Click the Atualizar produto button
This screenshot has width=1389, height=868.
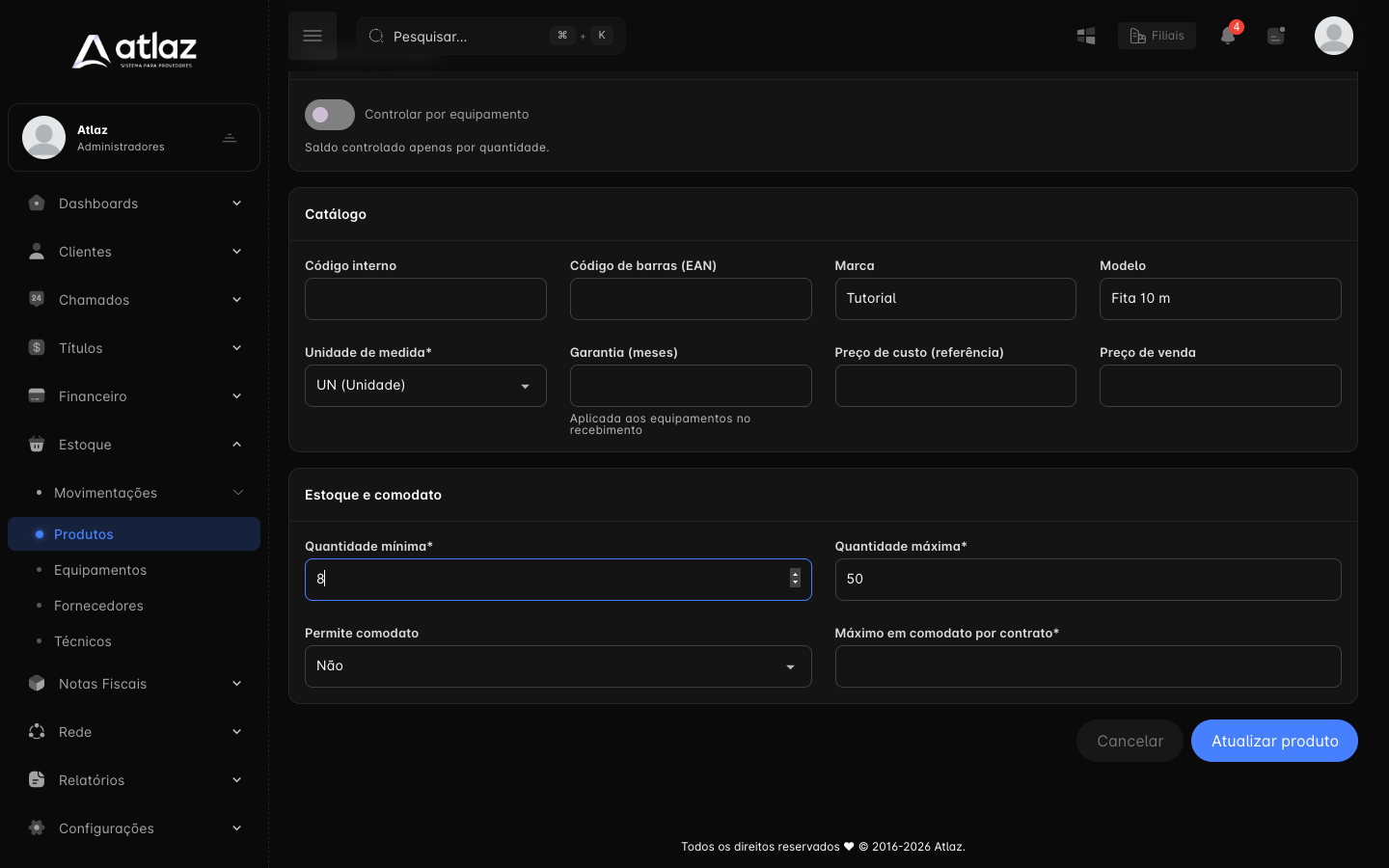tap(1274, 741)
